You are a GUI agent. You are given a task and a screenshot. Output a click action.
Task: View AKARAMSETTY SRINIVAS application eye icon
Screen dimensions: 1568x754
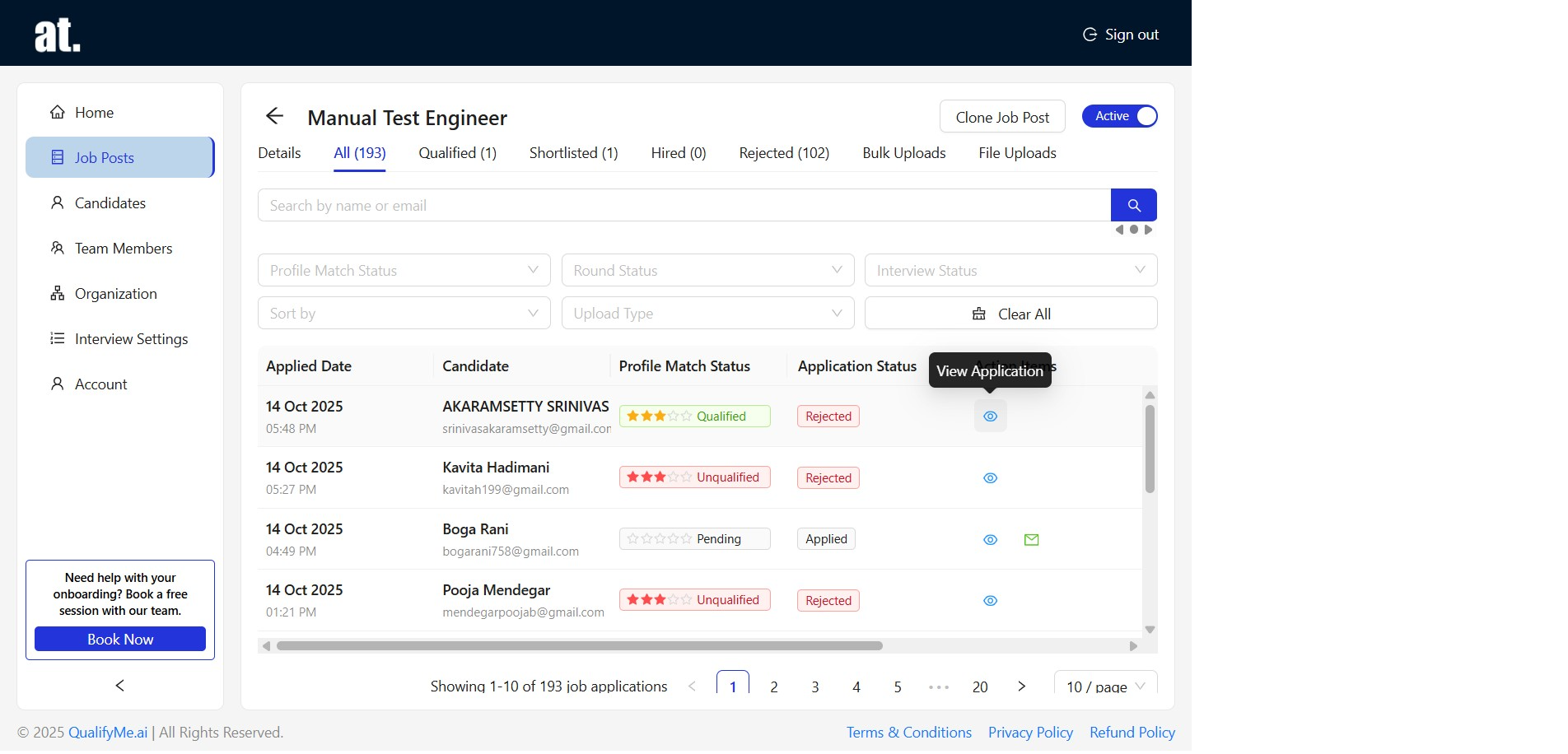pyautogui.click(x=990, y=417)
